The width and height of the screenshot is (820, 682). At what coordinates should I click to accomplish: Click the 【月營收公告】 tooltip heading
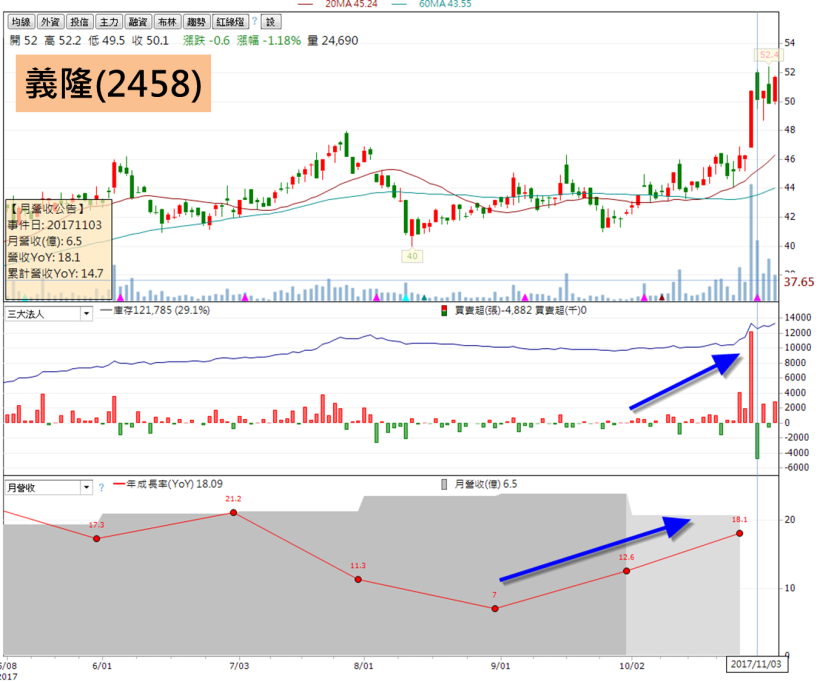(x=47, y=209)
